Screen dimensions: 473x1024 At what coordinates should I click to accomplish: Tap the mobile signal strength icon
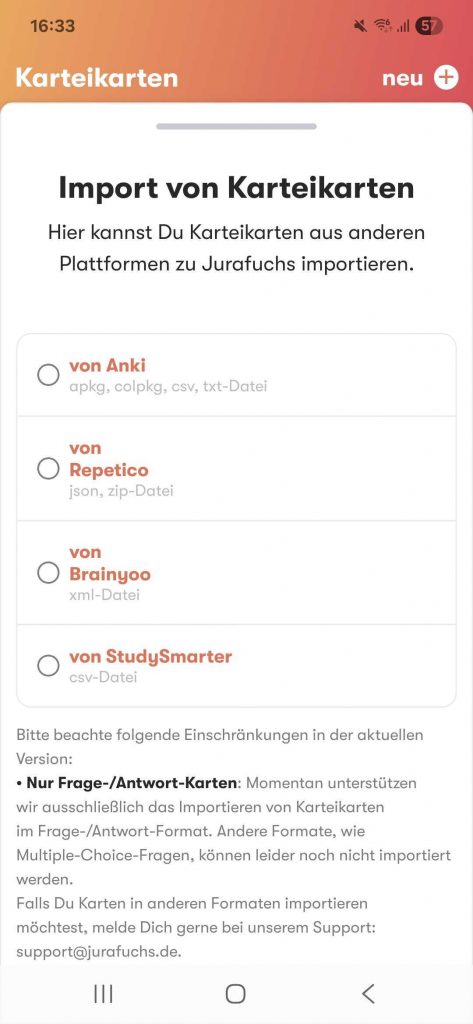pos(403,26)
